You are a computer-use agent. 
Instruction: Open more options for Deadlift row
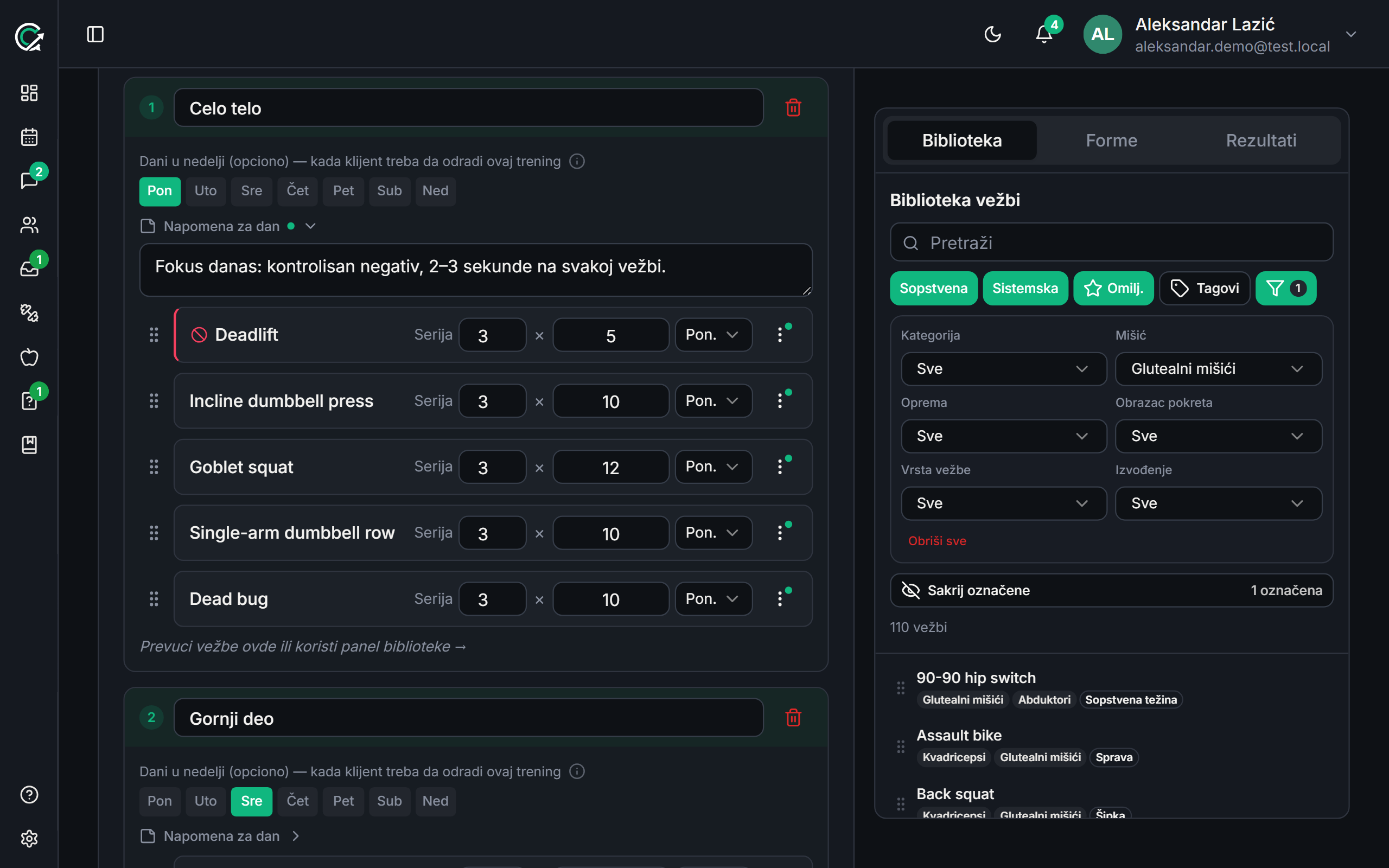(x=780, y=335)
